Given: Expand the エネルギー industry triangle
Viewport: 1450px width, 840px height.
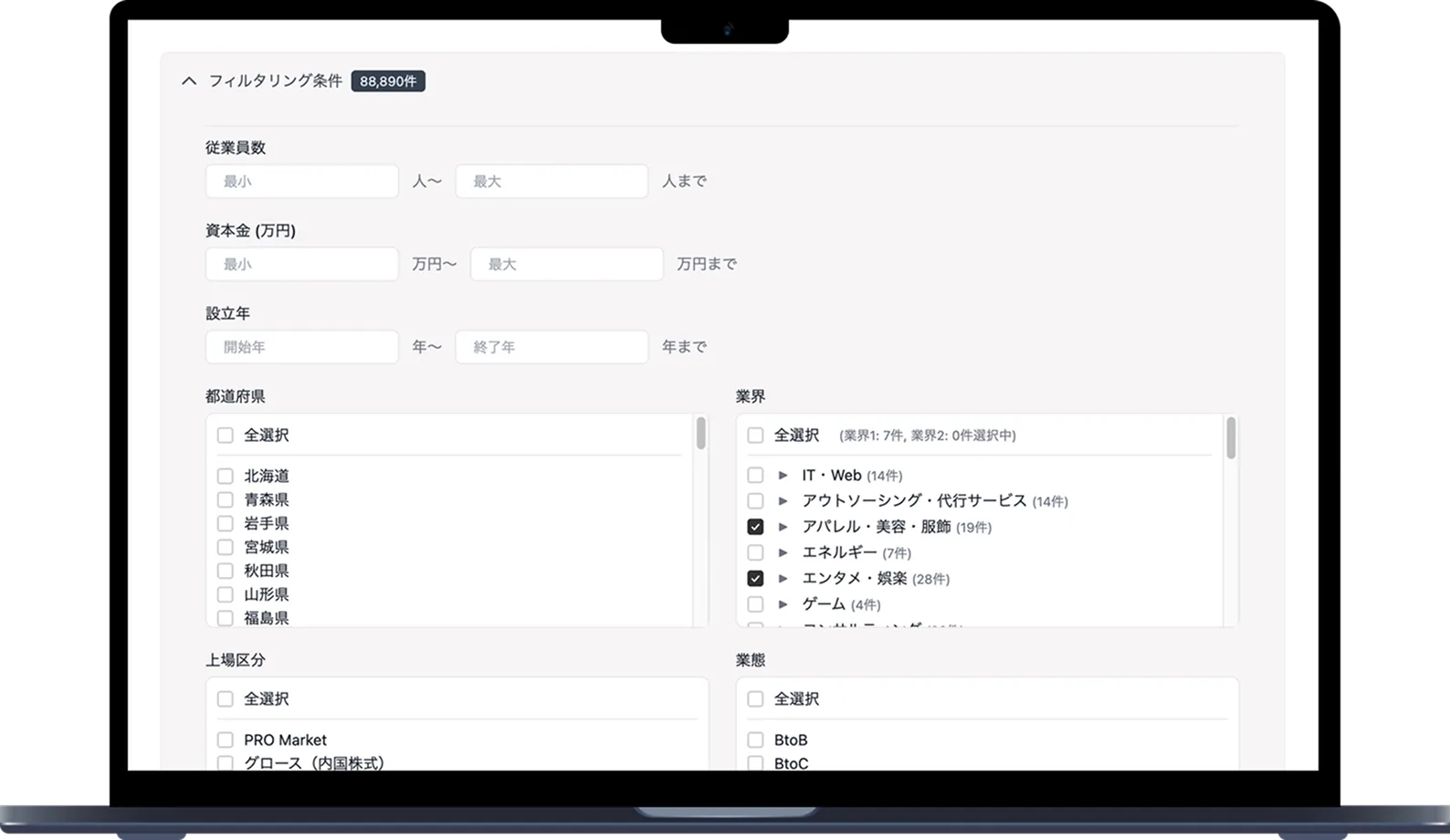Looking at the screenshot, I should (783, 552).
